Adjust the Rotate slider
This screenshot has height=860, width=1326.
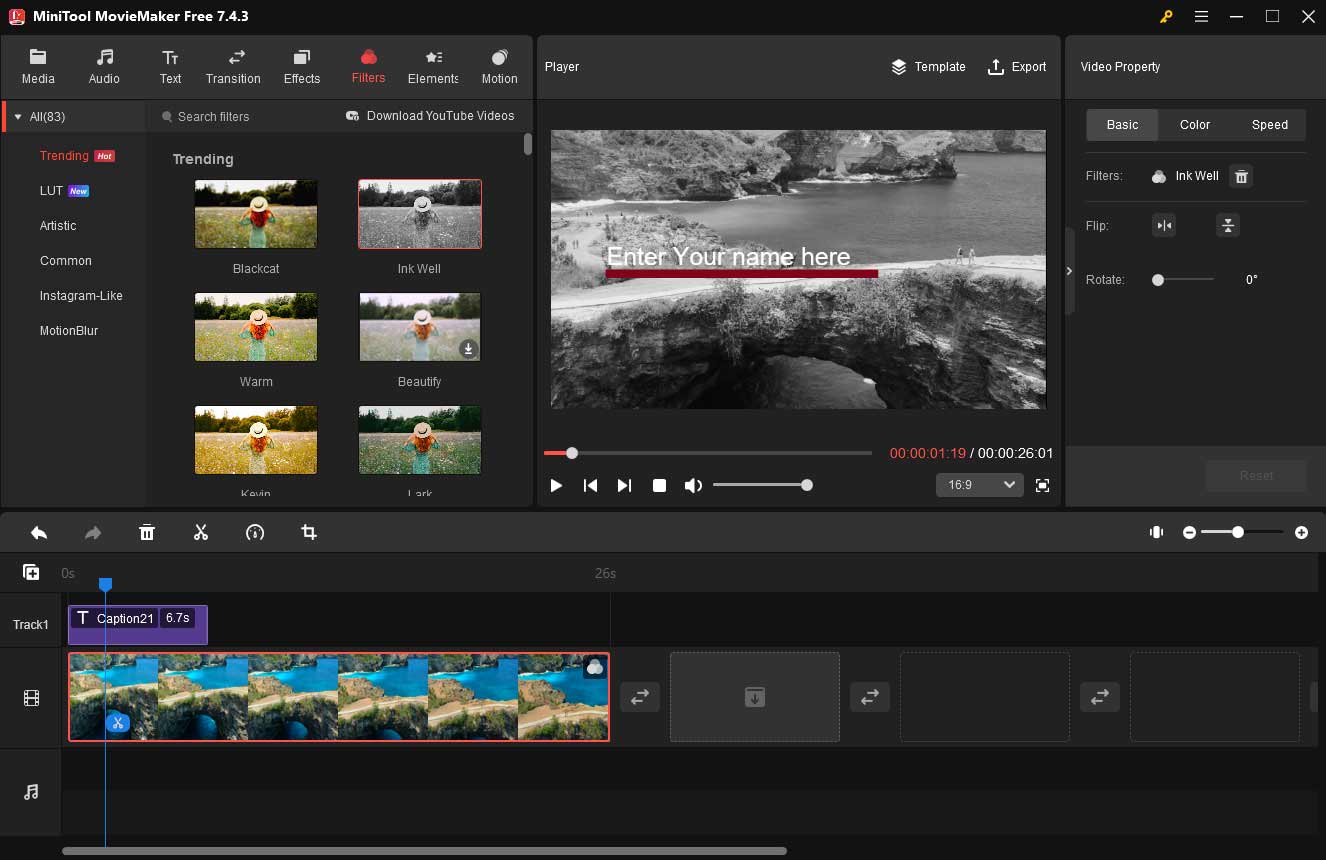[1183, 280]
